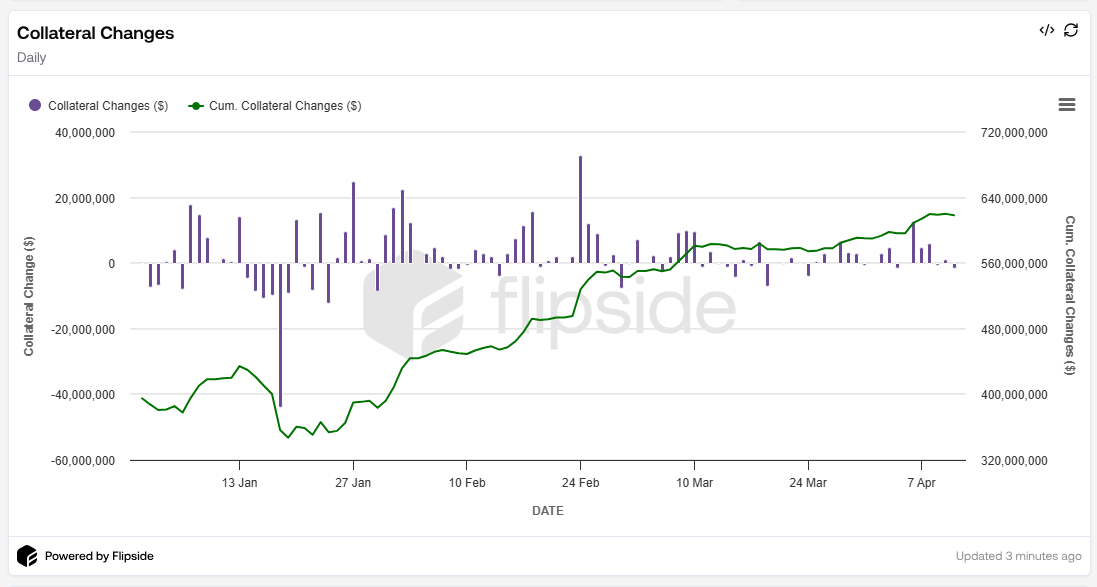The height and width of the screenshot is (587, 1097).
Task: Click the 720,000,000 right axis label
Action: click(1012, 133)
